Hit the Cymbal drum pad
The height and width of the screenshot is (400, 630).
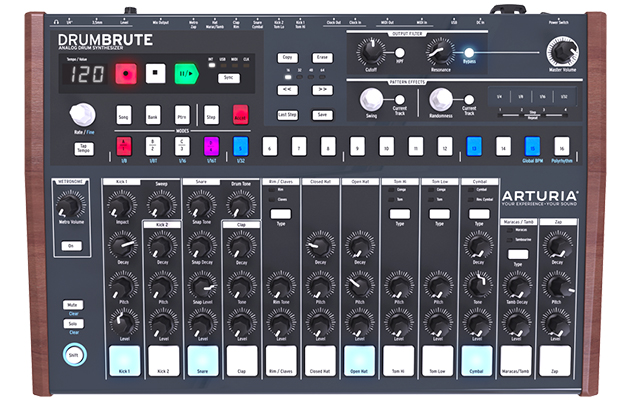coord(476,359)
